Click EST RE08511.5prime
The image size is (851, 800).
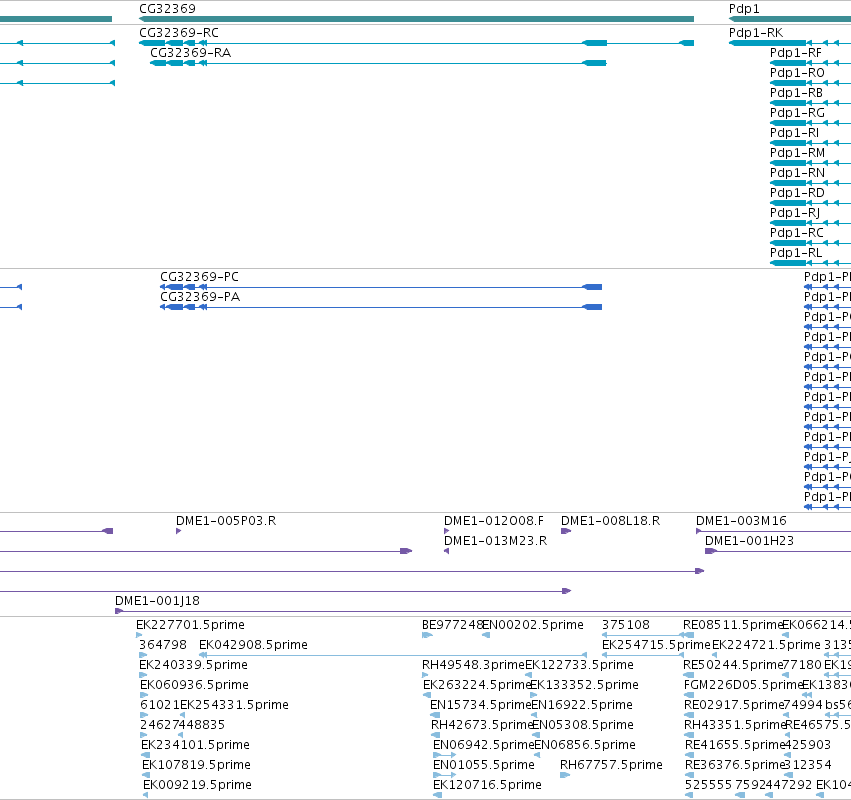(732, 625)
